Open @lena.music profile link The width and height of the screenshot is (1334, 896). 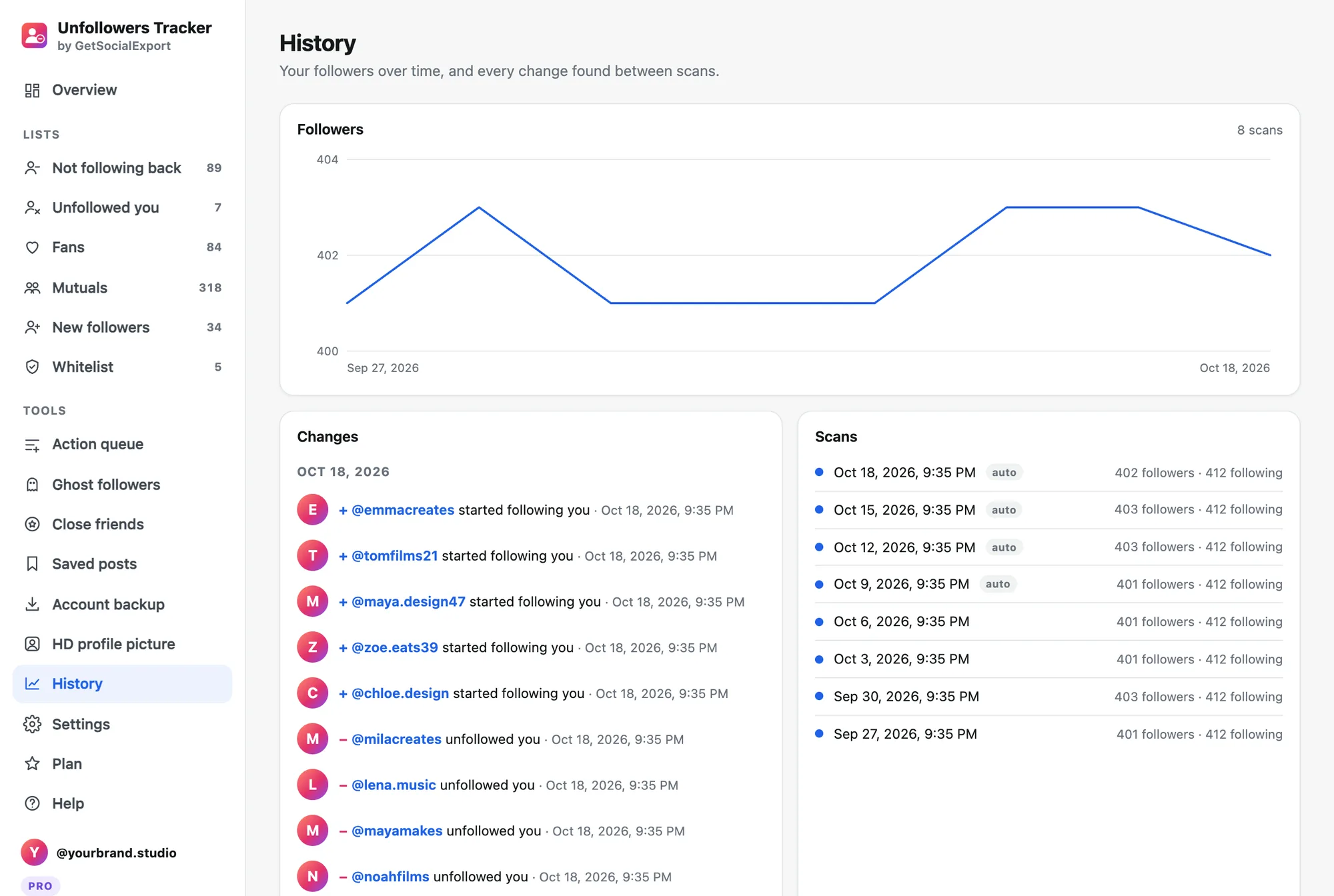coord(394,785)
